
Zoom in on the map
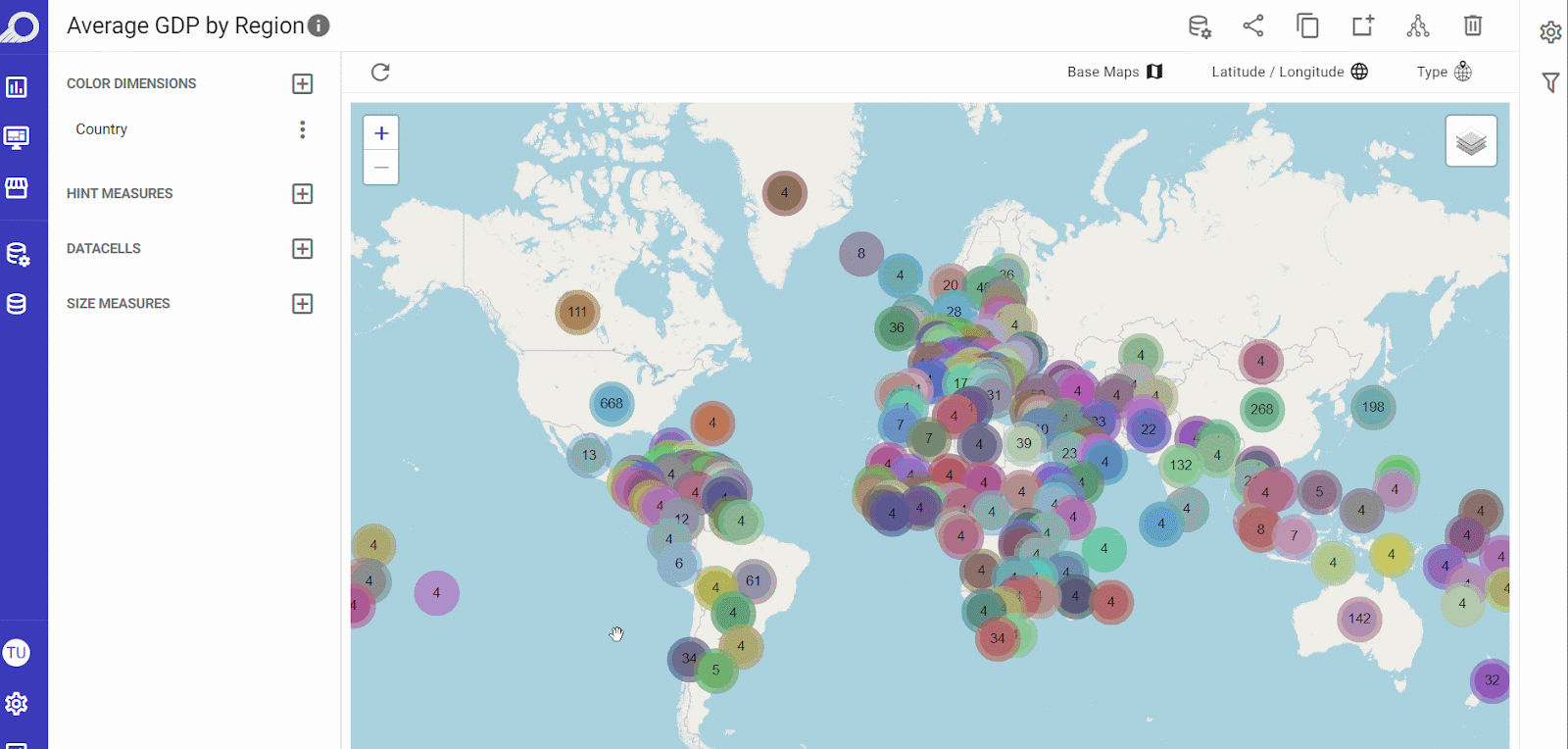(381, 133)
